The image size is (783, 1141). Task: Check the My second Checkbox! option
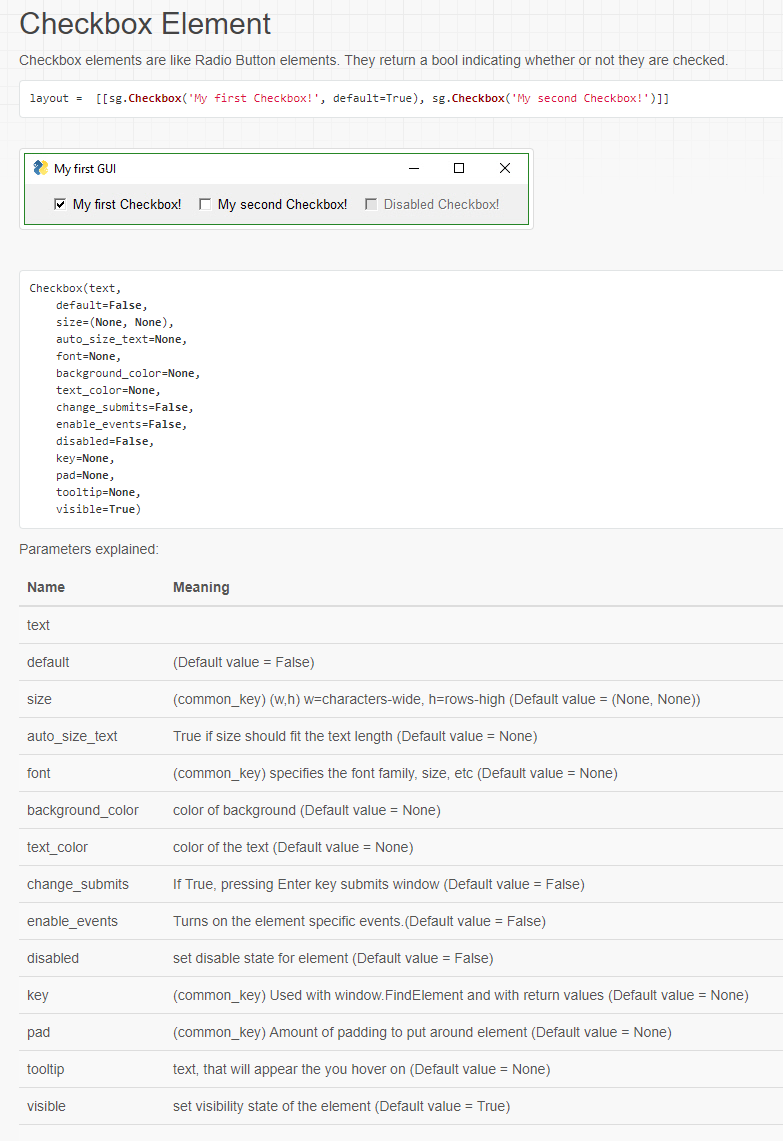pos(205,203)
